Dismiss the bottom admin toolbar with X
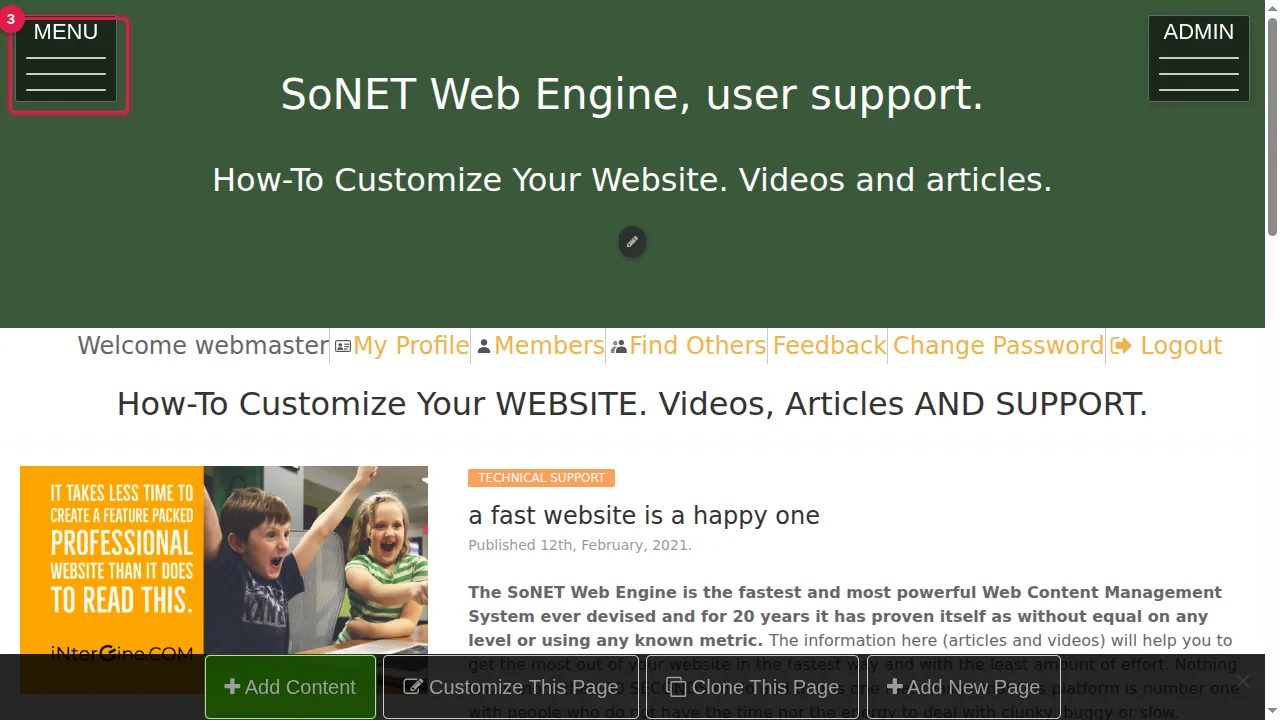1280x720 pixels. (x=1242, y=682)
